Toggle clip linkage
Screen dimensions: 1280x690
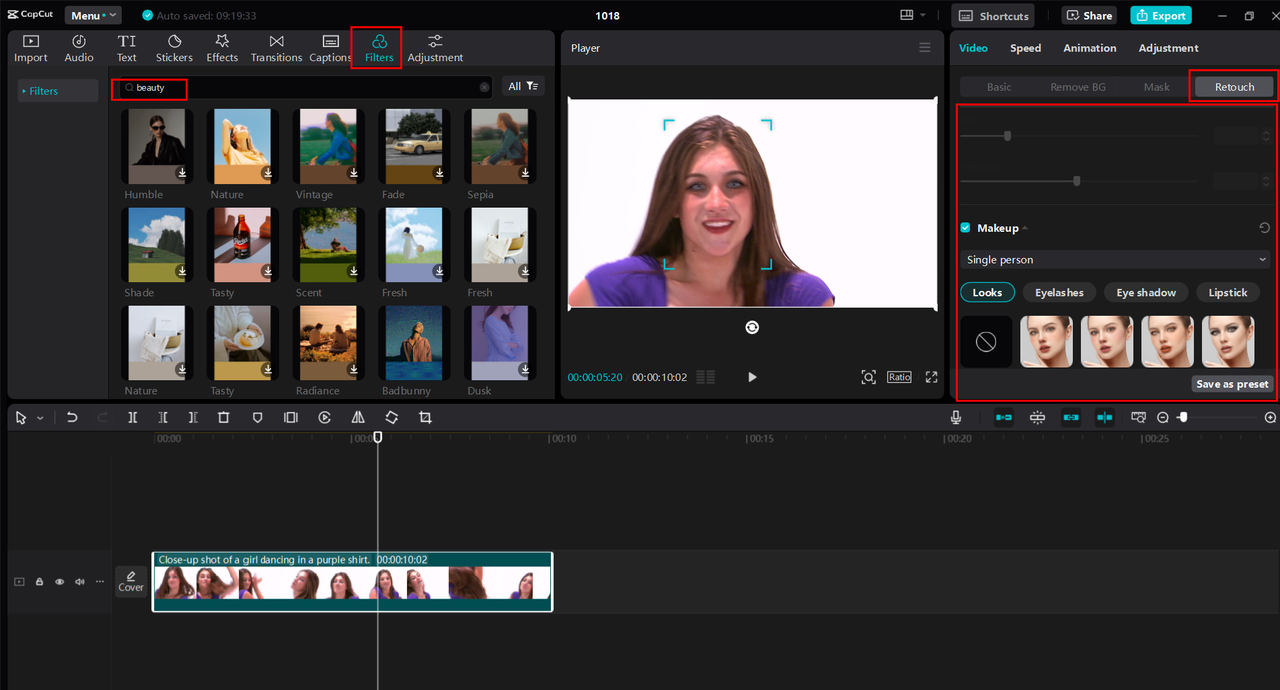tap(1071, 417)
